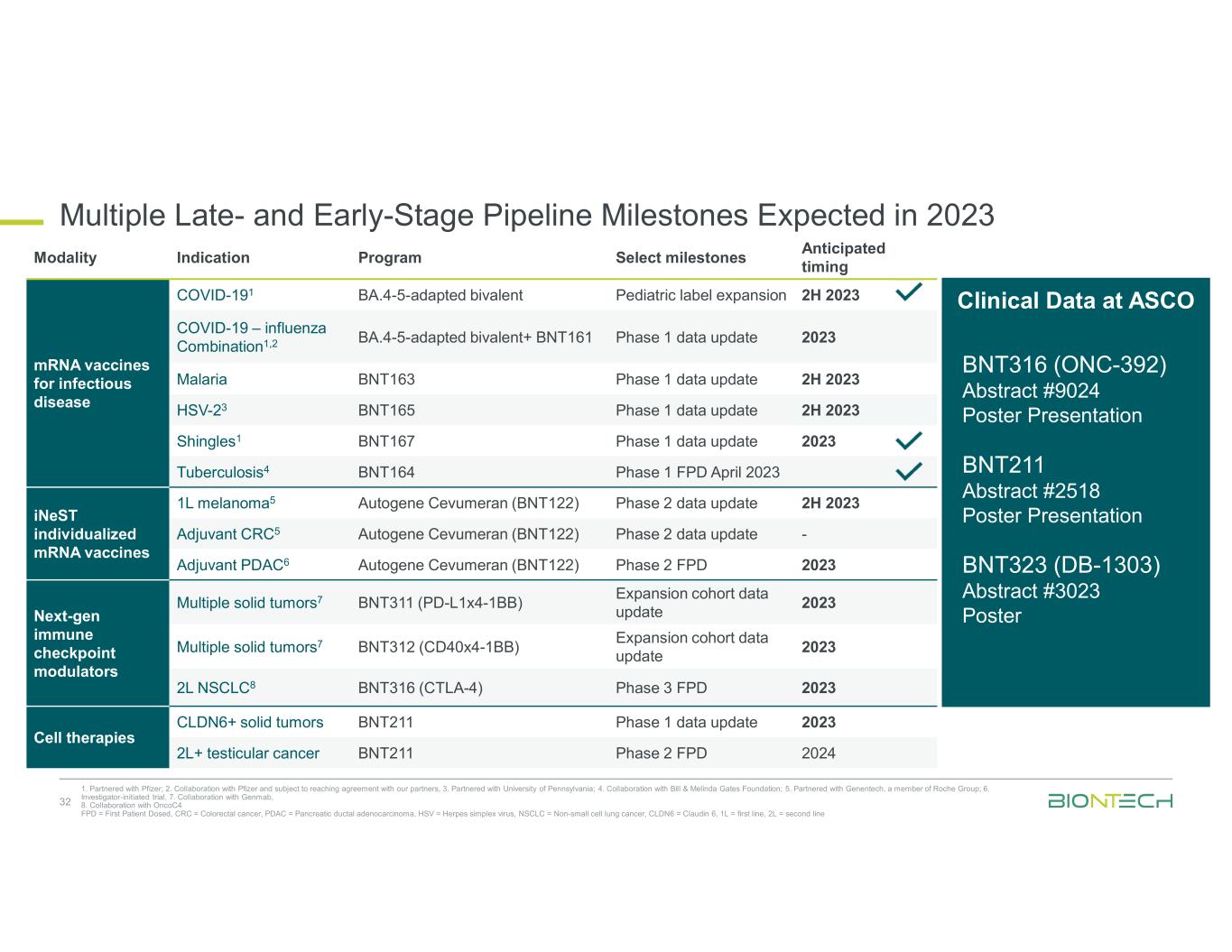Click the Tuberculosis indication
This screenshot has width=1232, height=952.
pyautogui.click(x=223, y=472)
